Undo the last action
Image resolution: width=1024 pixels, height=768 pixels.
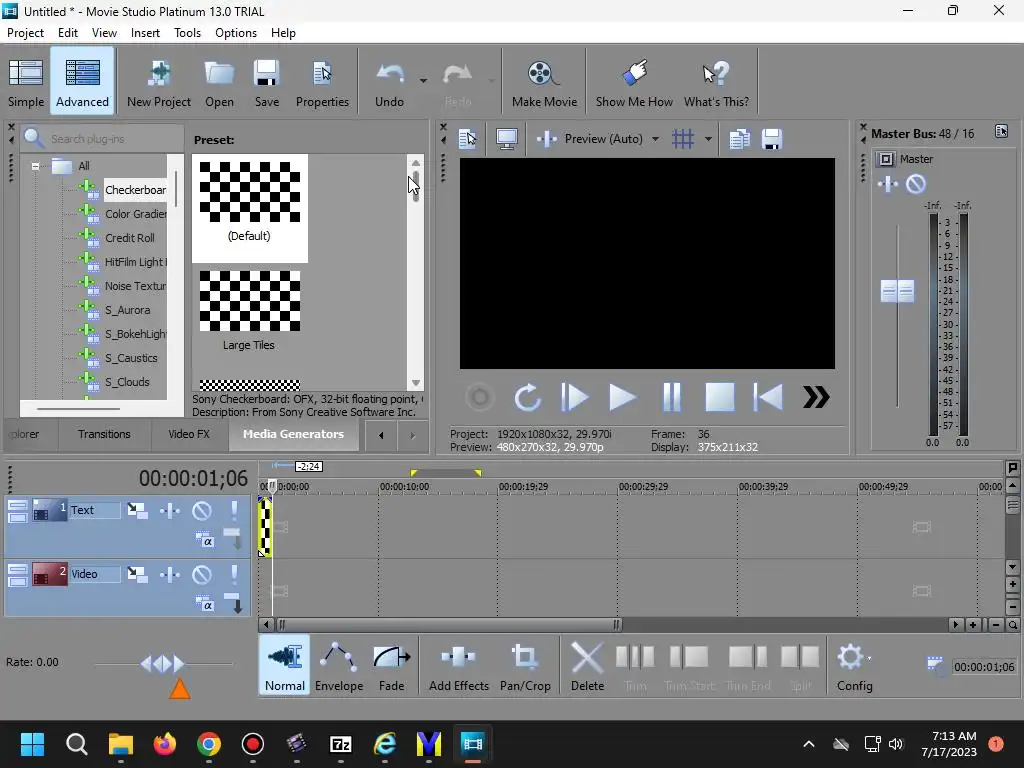(389, 82)
